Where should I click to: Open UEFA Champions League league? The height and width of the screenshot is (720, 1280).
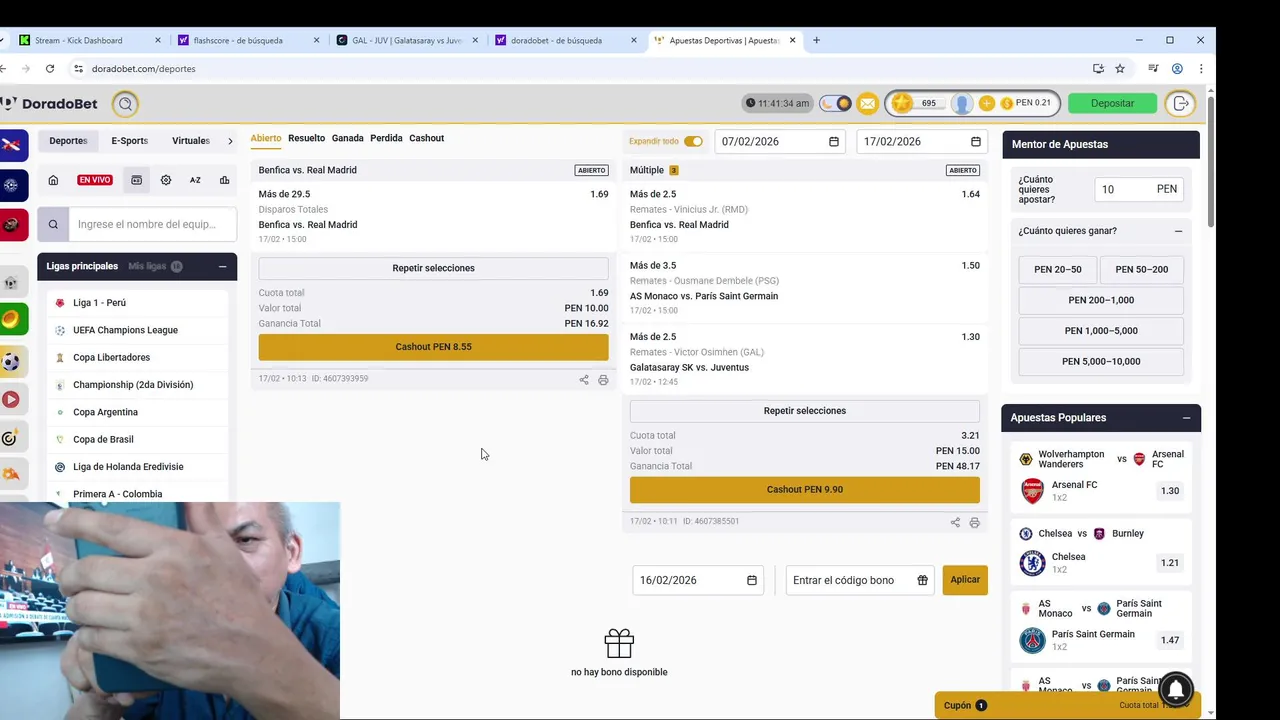(x=125, y=330)
